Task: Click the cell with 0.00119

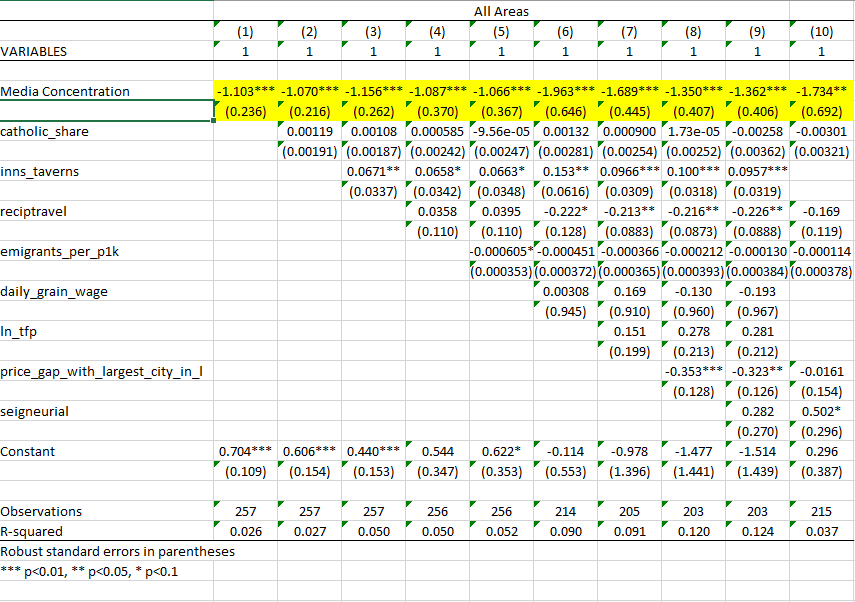Action: [x=310, y=131]
